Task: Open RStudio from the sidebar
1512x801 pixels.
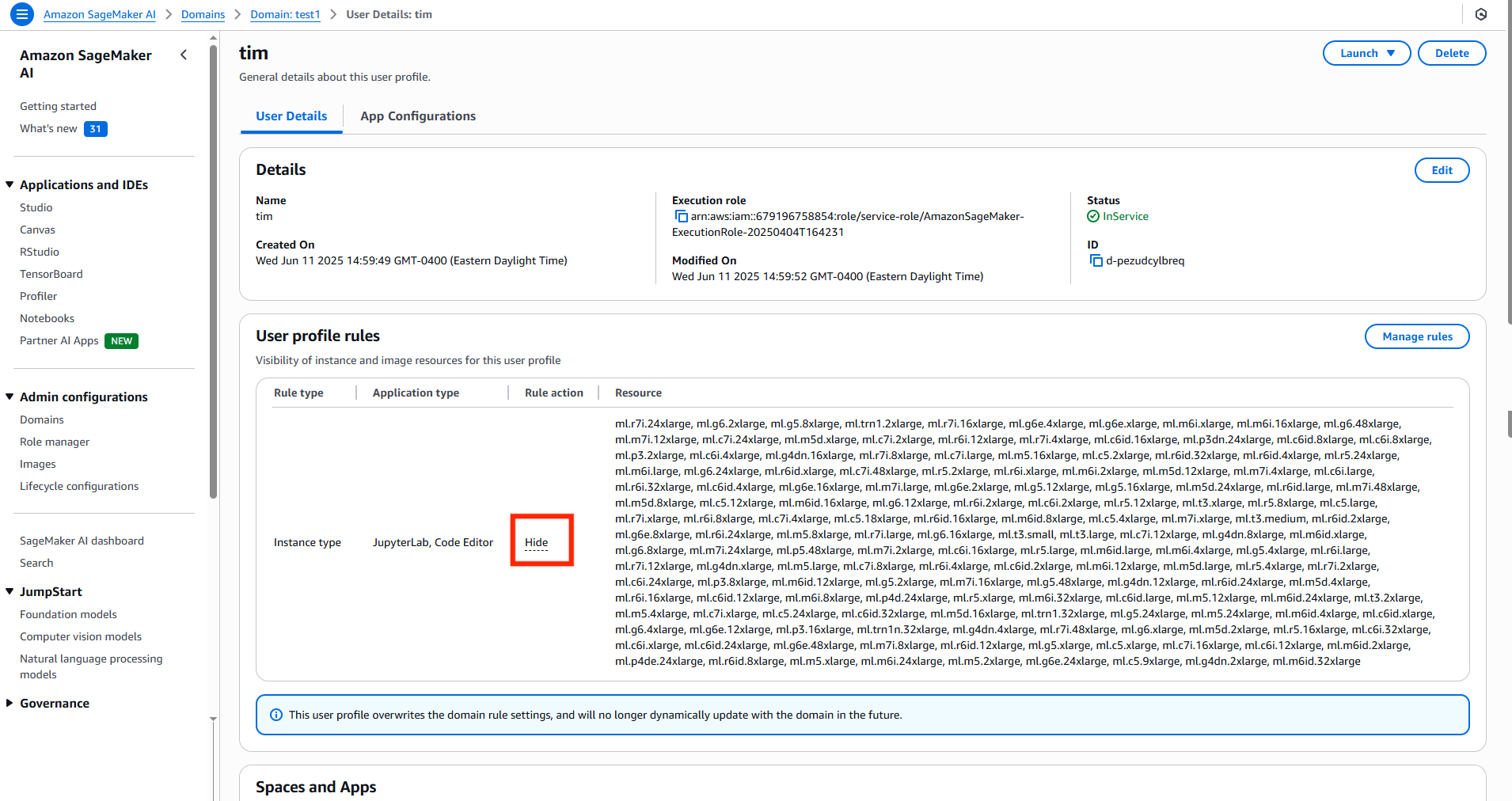Action: [40, 252]
